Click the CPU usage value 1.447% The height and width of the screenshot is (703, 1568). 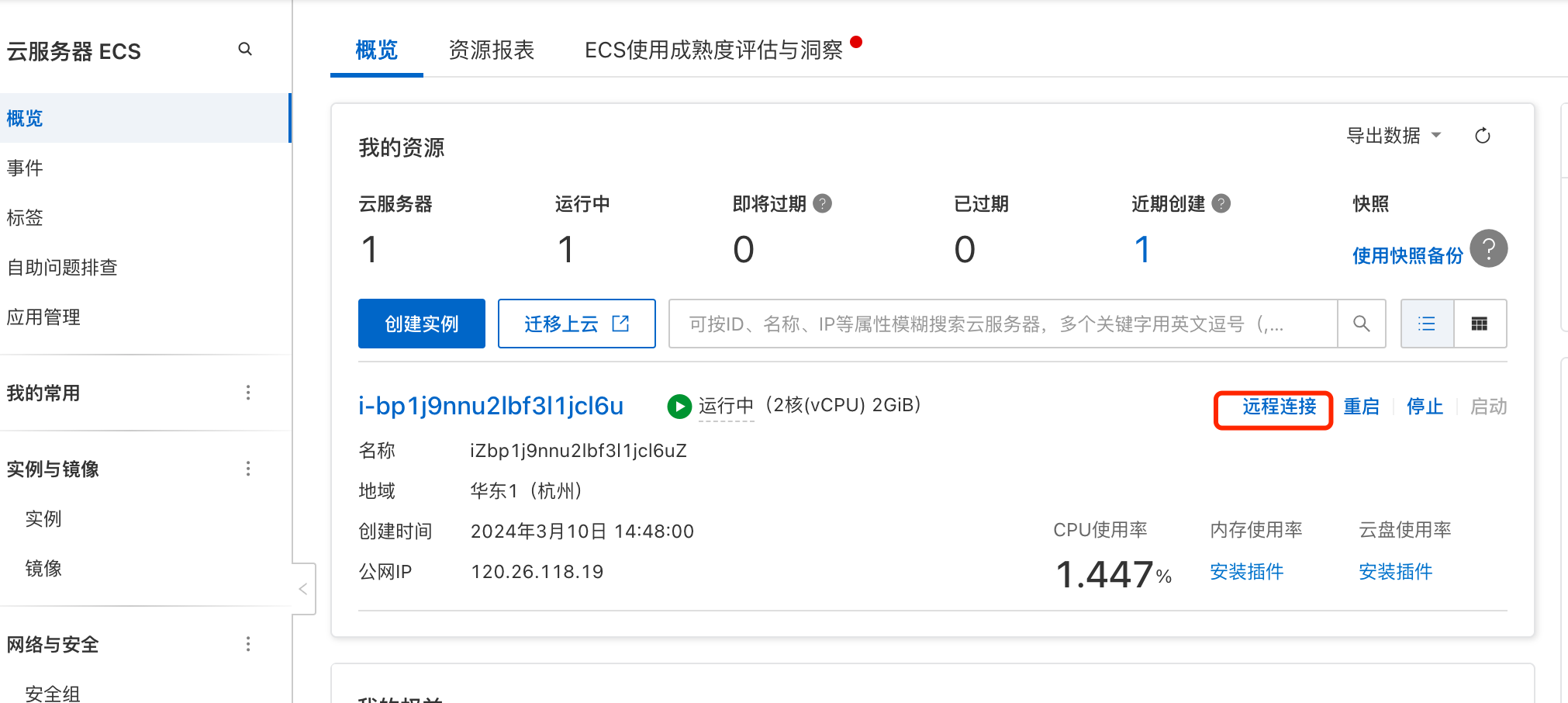pos(1114,575)
